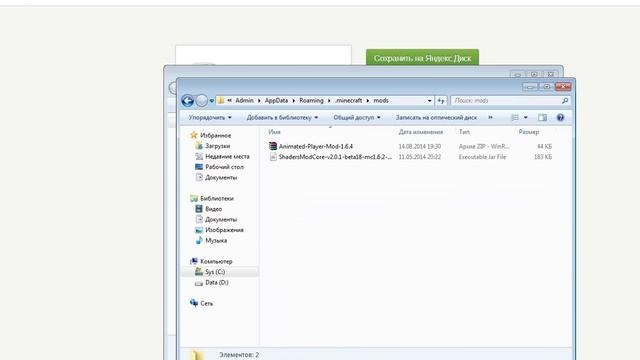Open Help with the question mark icon
The width and height of the screenshot is (640, 360).
pos(560,118)
